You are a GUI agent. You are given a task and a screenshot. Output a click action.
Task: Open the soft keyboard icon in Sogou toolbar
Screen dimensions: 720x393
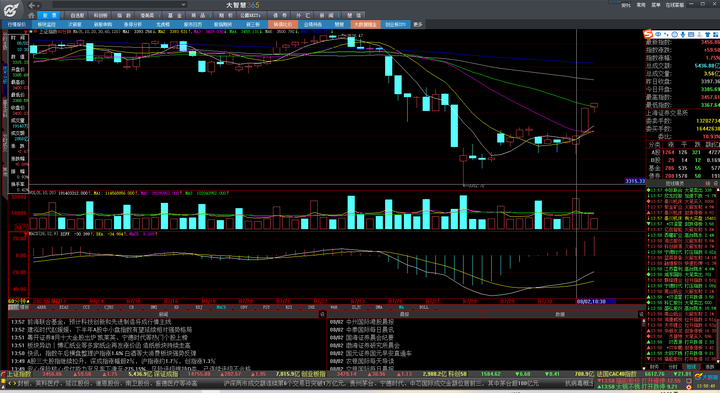(691, 34)
